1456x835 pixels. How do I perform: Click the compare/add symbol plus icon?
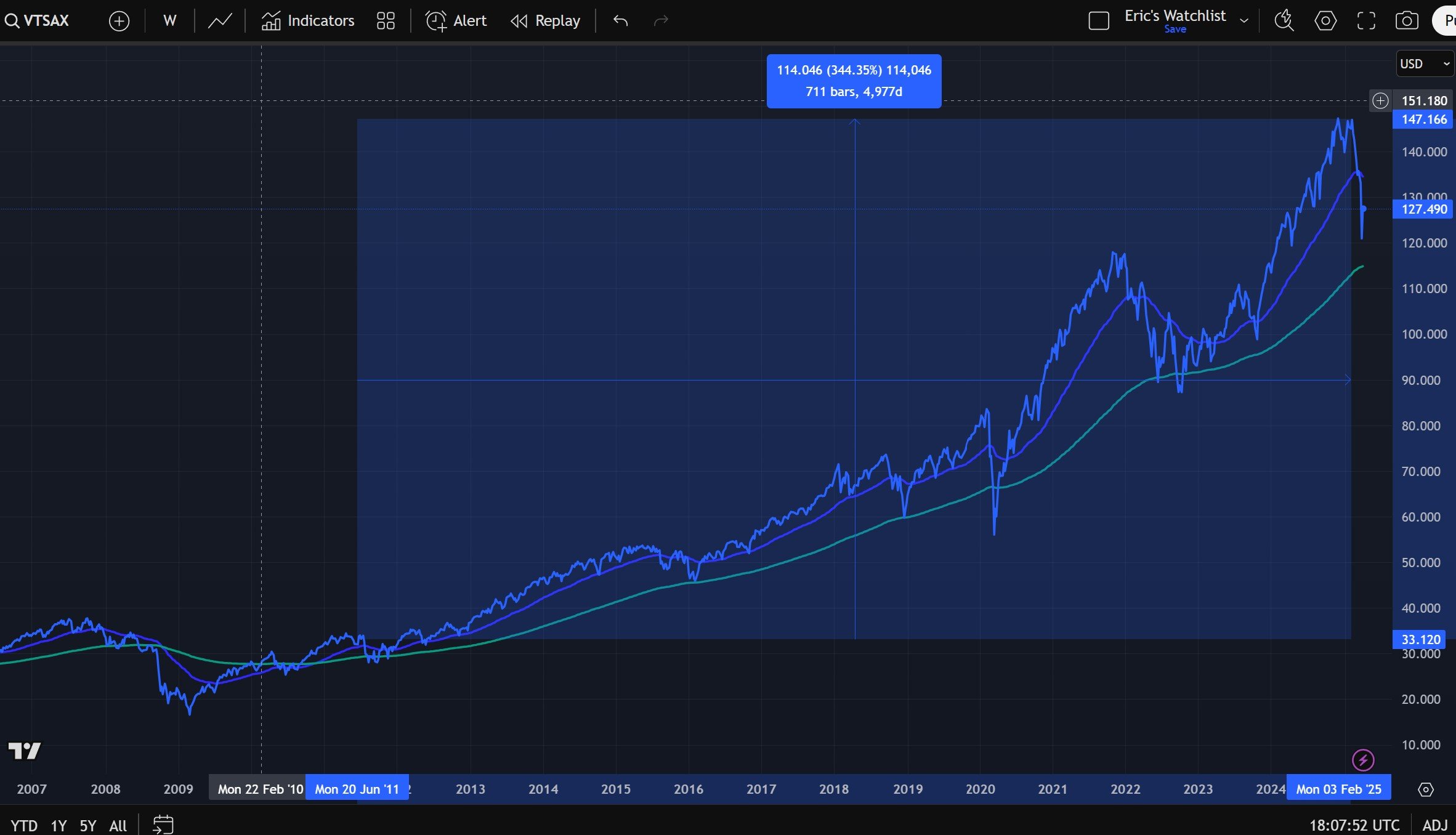[119, 21]
